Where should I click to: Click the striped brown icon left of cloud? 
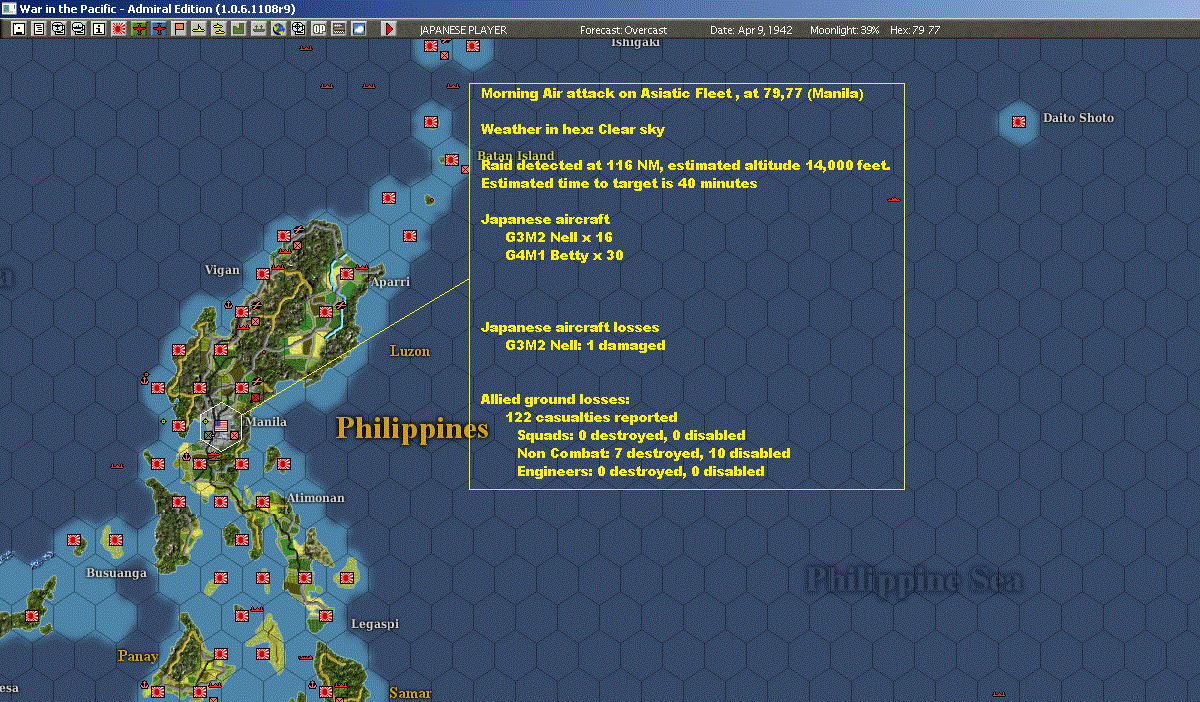click(338, 29)
